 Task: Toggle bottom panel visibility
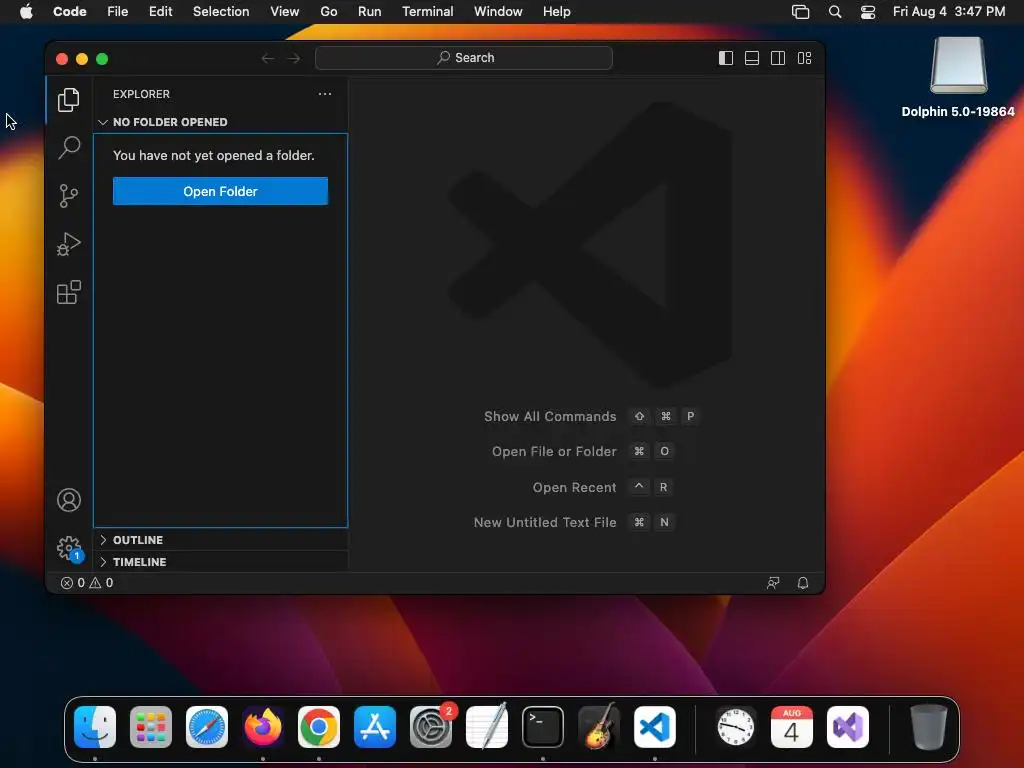tap(752, 58)
